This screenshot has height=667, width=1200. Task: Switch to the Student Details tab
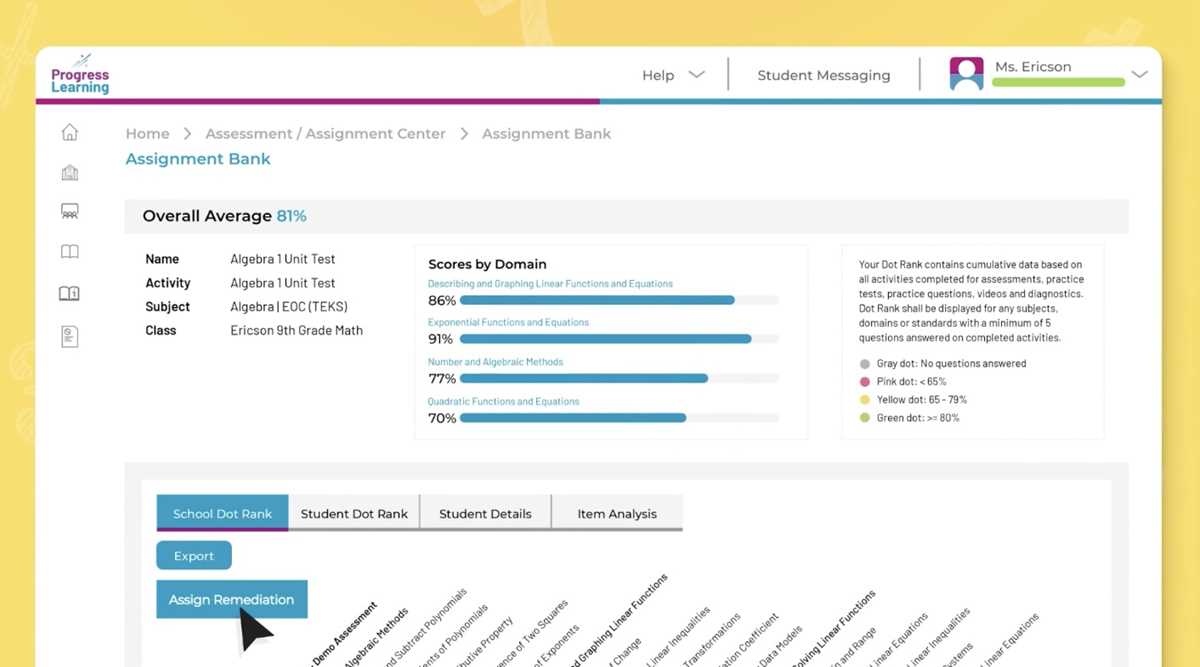click(485, 513)
